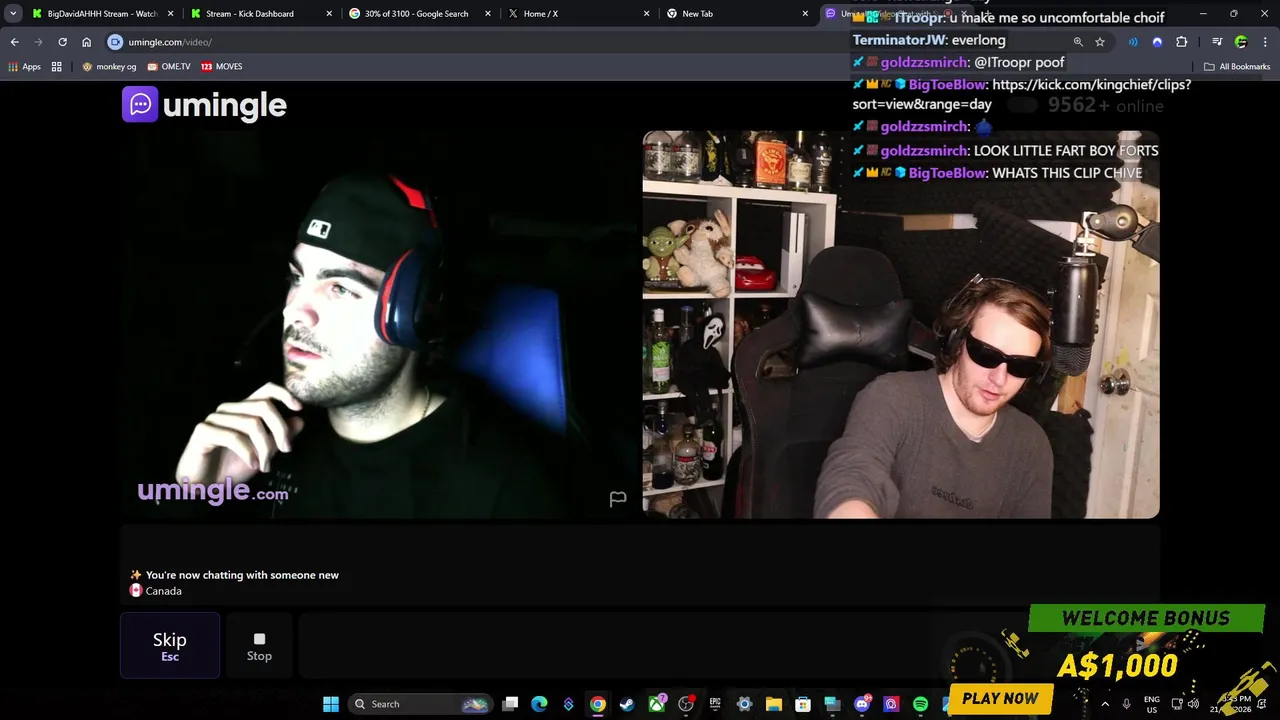Open the OME.TV bookmark
The image size is (1280, 720).
168,67
